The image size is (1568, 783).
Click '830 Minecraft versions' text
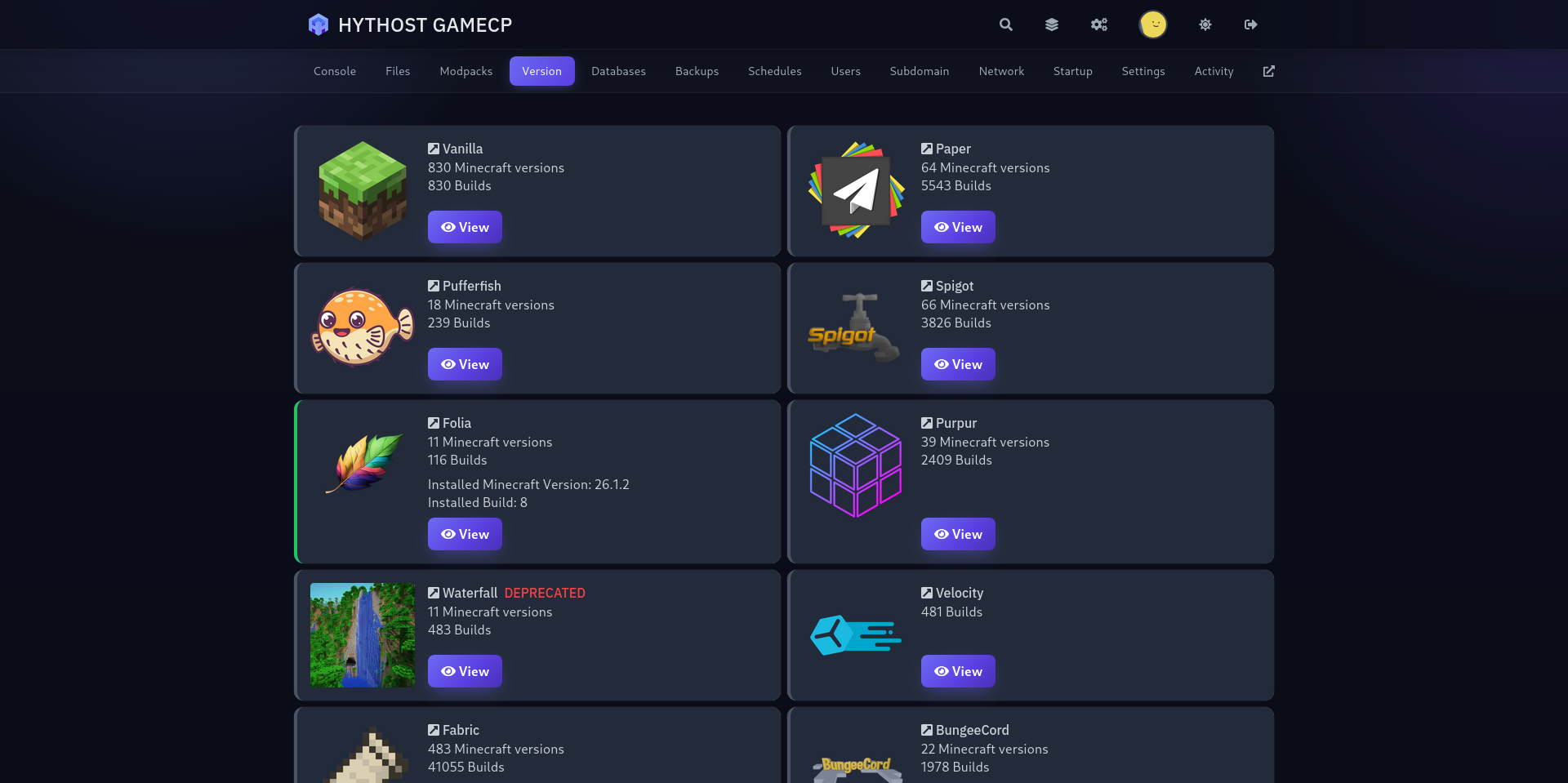(496, 167)
